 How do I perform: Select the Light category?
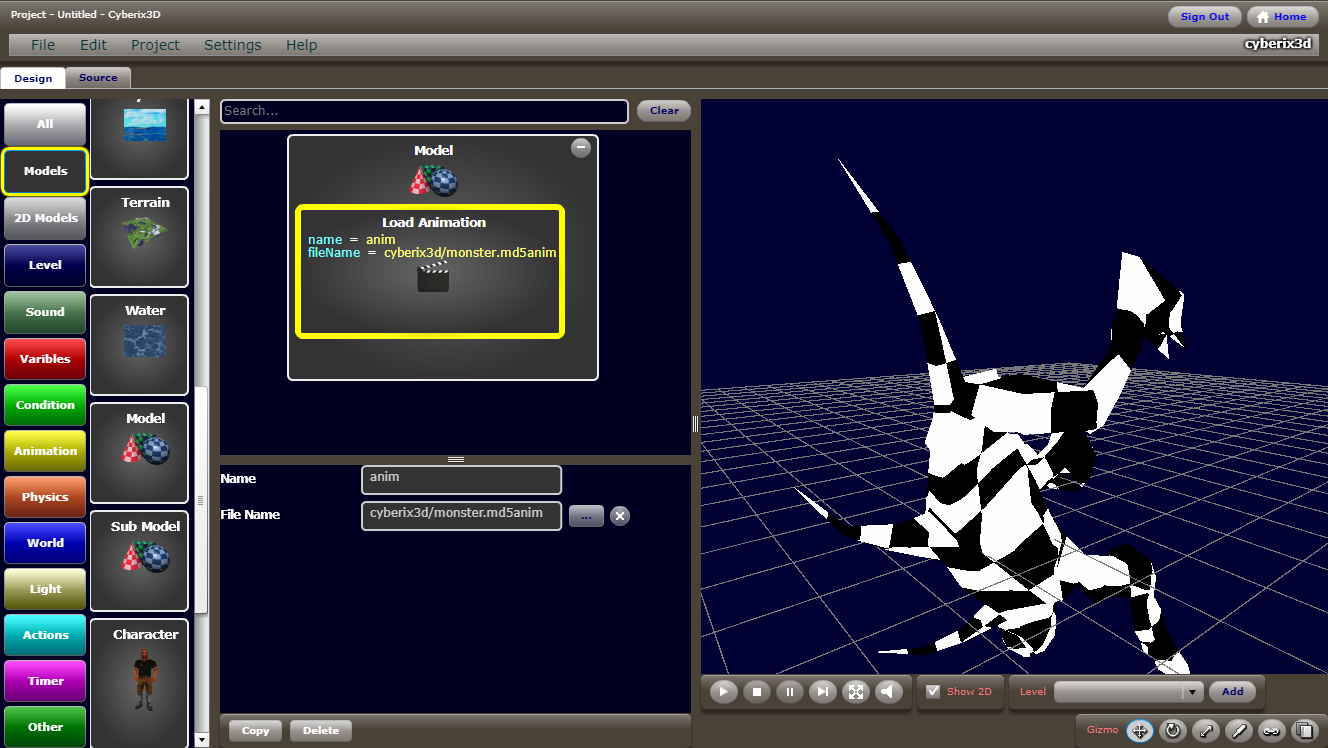[45, 589]
